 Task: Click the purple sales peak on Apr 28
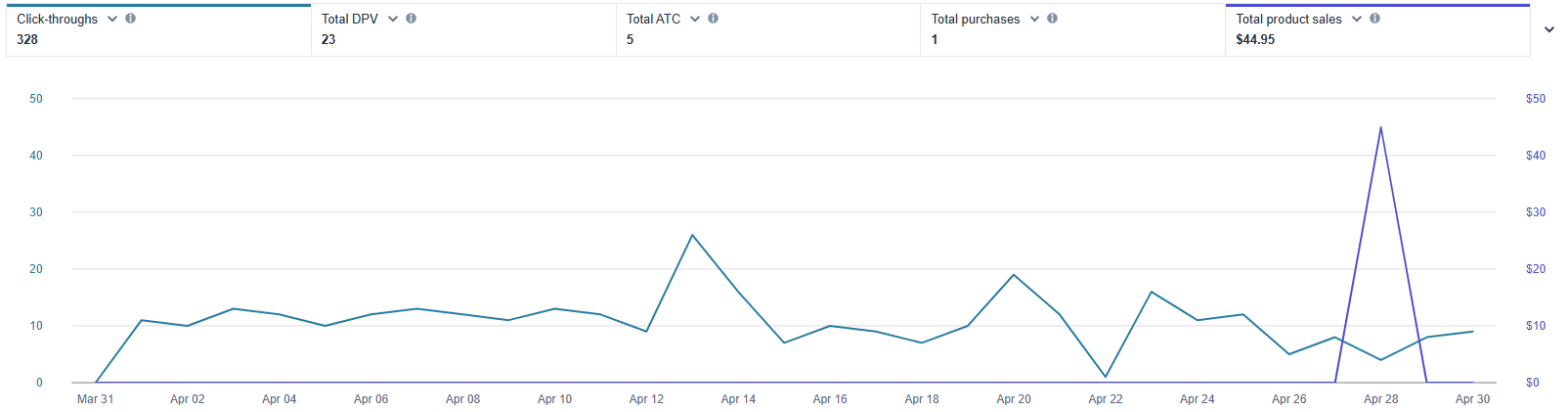pos(1380,127)
